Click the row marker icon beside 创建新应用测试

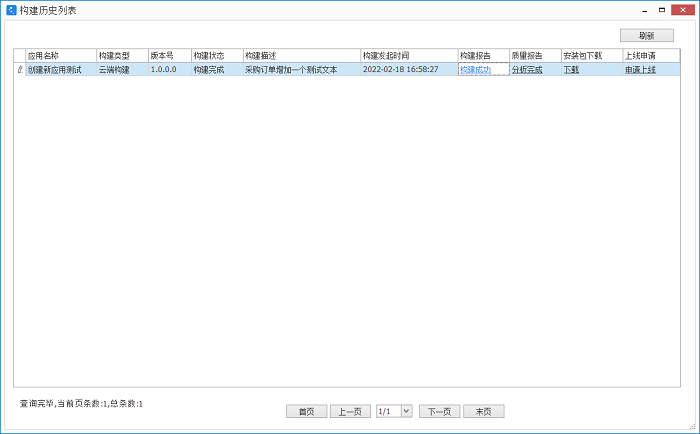[x=19, y=70]
